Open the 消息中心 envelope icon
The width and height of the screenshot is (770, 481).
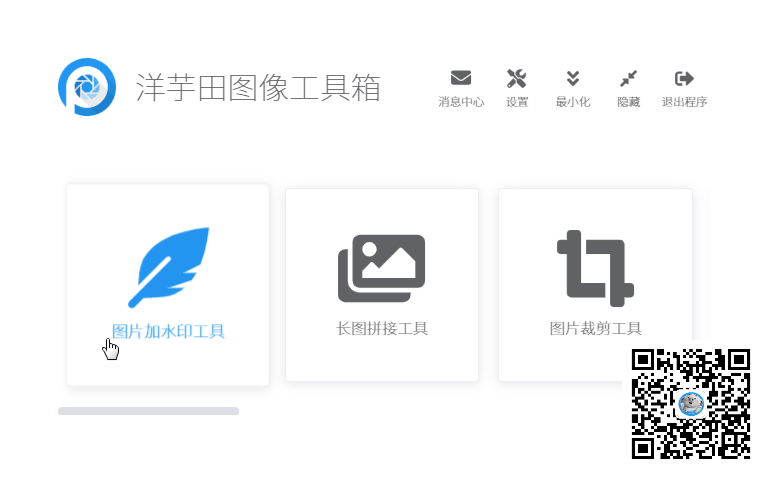click(461, 78)
